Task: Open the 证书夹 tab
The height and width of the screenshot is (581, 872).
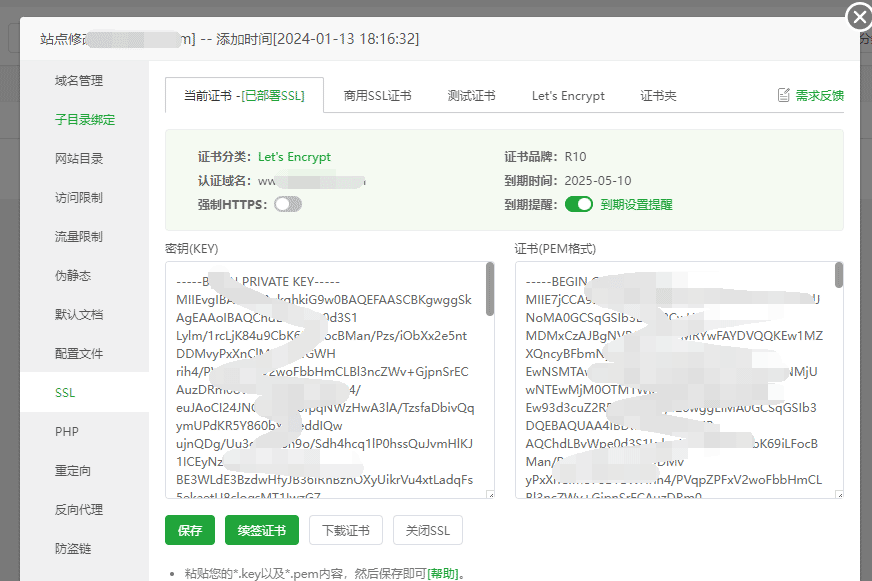Action: click(x=658, y=96)
